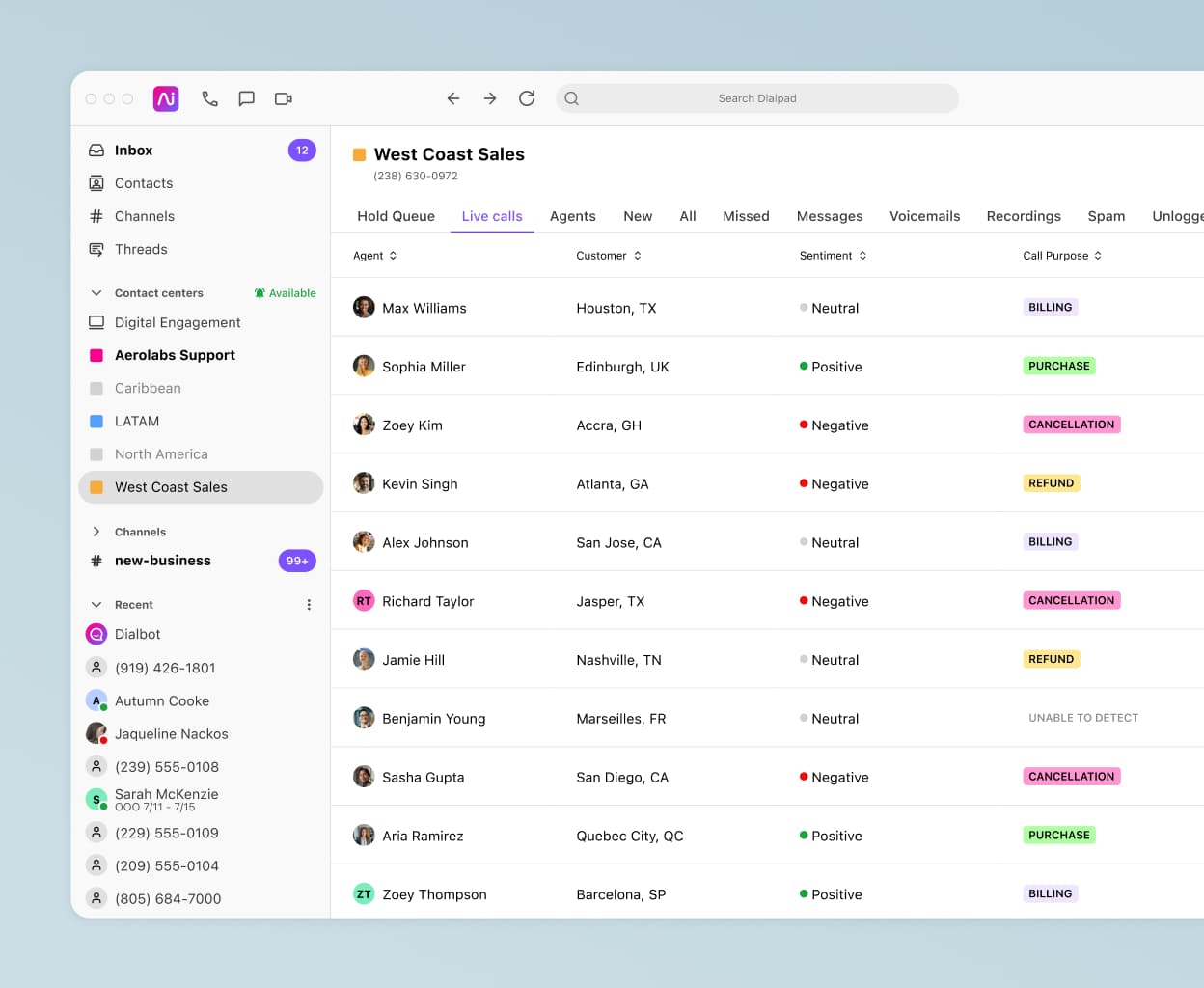Open the Recent section three-dot menu

(309, 605)
